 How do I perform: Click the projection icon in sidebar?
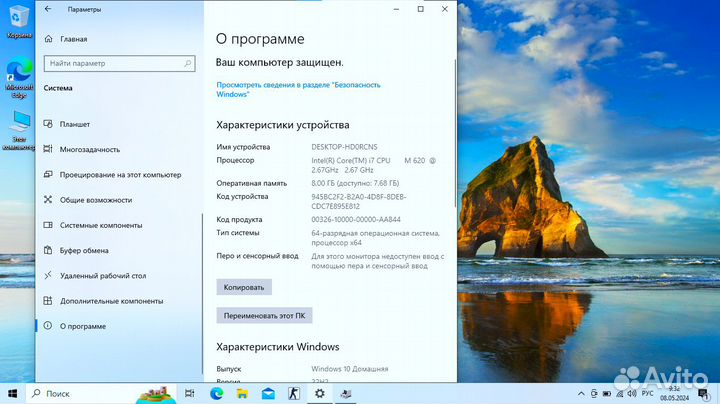(48, 174)
